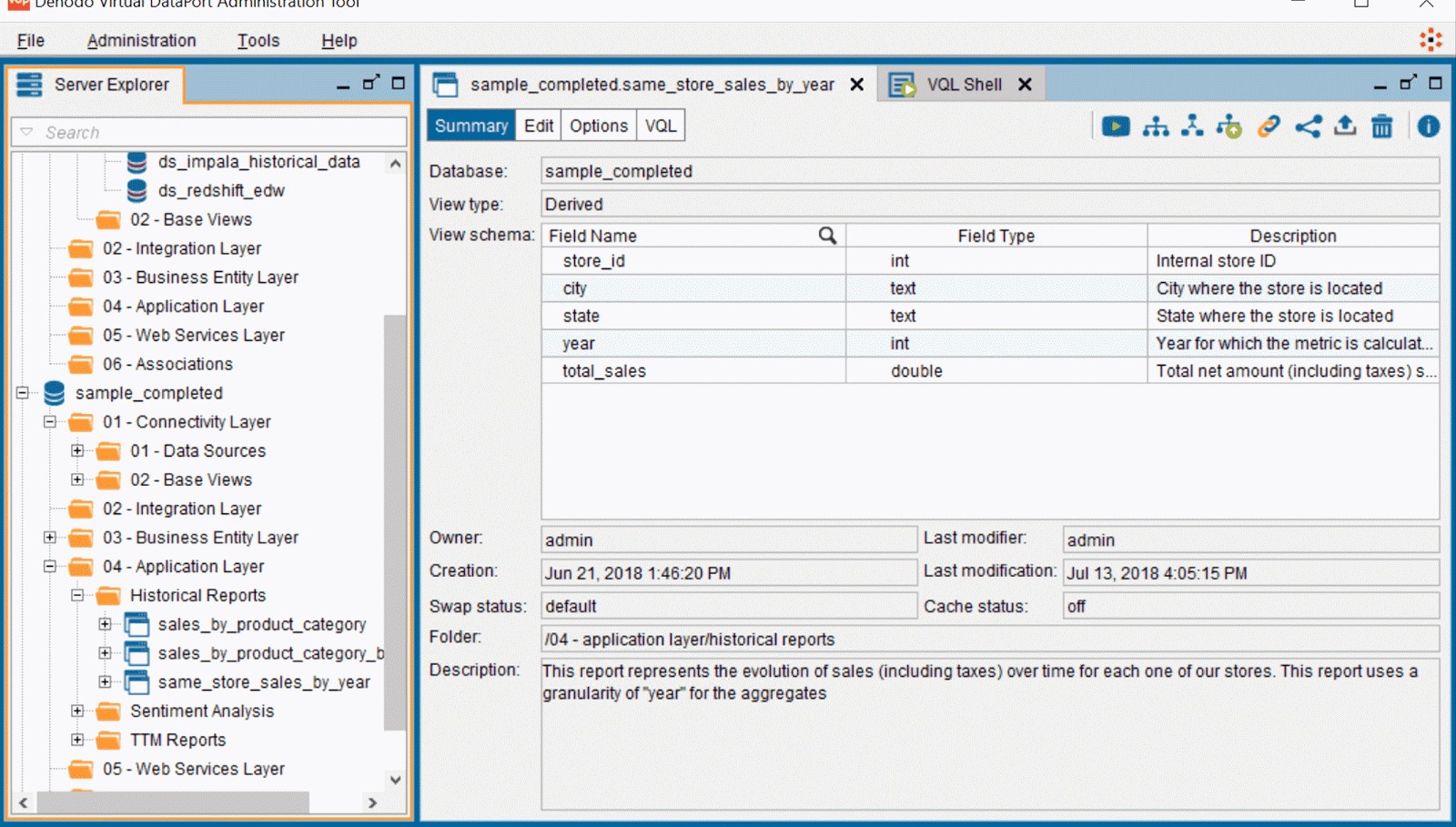
Task: Expand the 03 - Business Entity Layer under sample_completed
Action: [50, 538]
